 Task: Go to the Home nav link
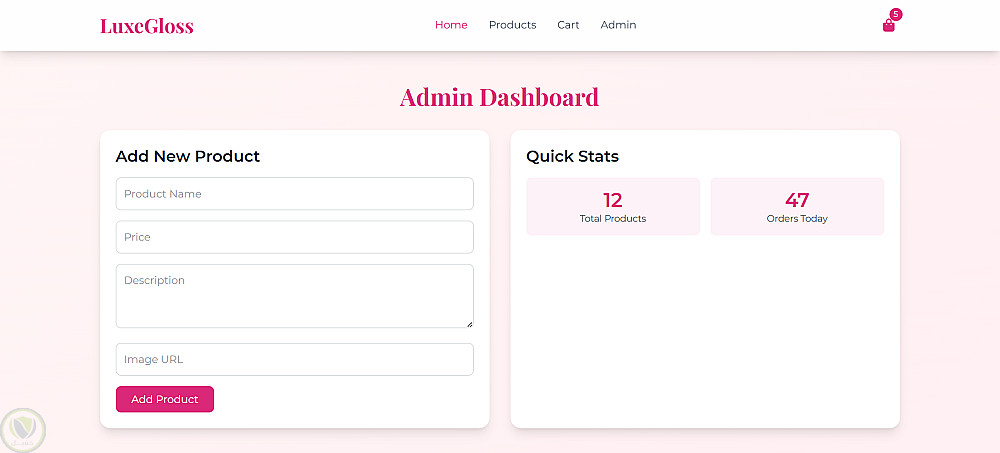(x=451, y=25)
